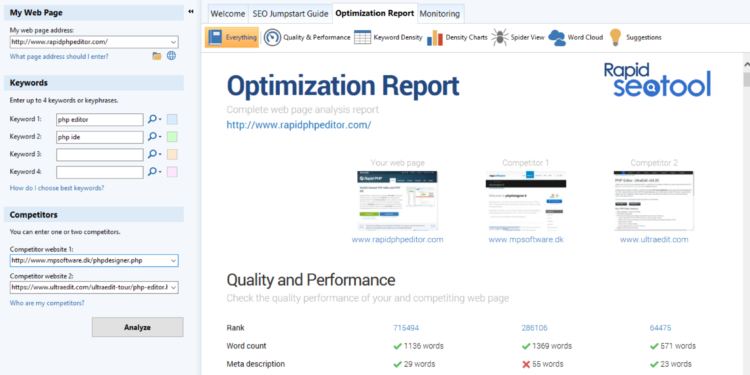
Task: Click the empty Keyword 3 field
Action: click(x=99, y=154)
